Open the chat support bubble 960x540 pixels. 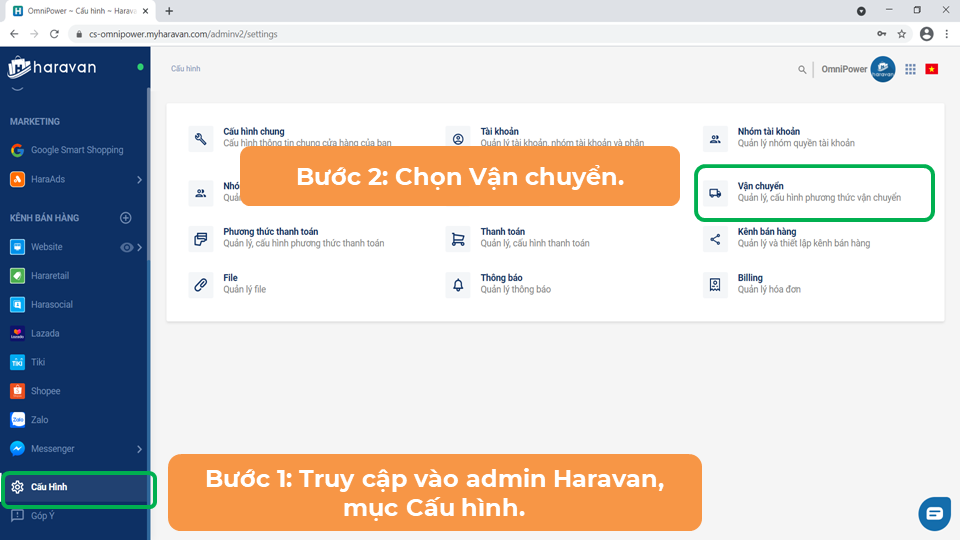coord(934,513)
